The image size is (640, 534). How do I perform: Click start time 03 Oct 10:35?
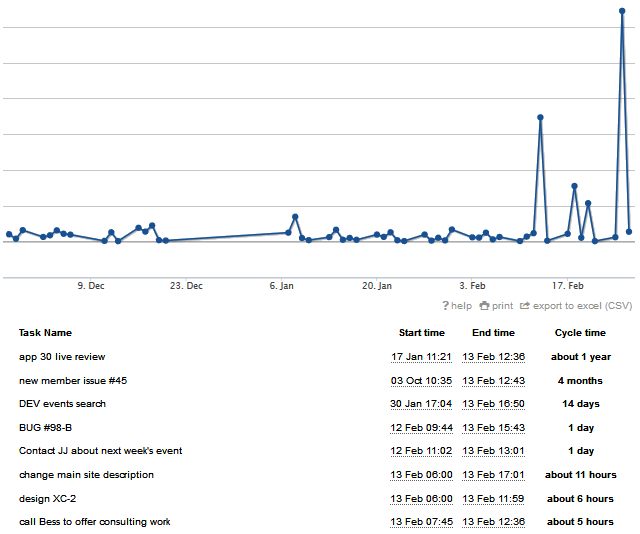(421, 381)
